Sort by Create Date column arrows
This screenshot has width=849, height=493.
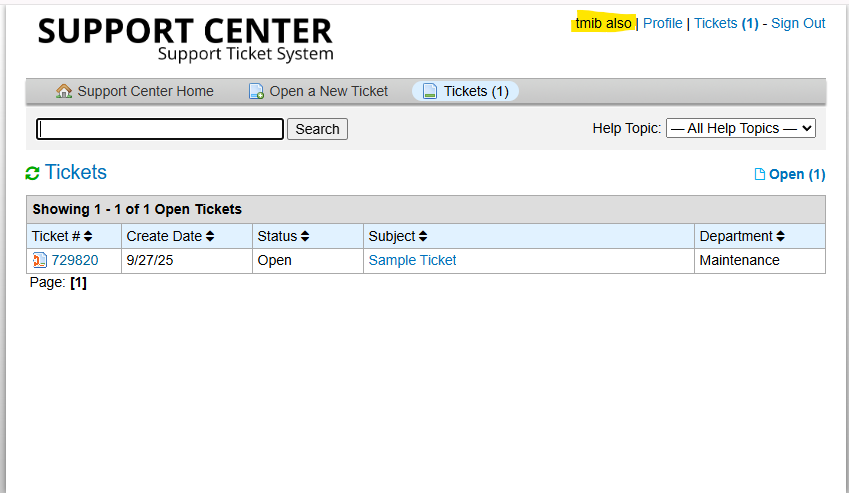click(210, 236)
